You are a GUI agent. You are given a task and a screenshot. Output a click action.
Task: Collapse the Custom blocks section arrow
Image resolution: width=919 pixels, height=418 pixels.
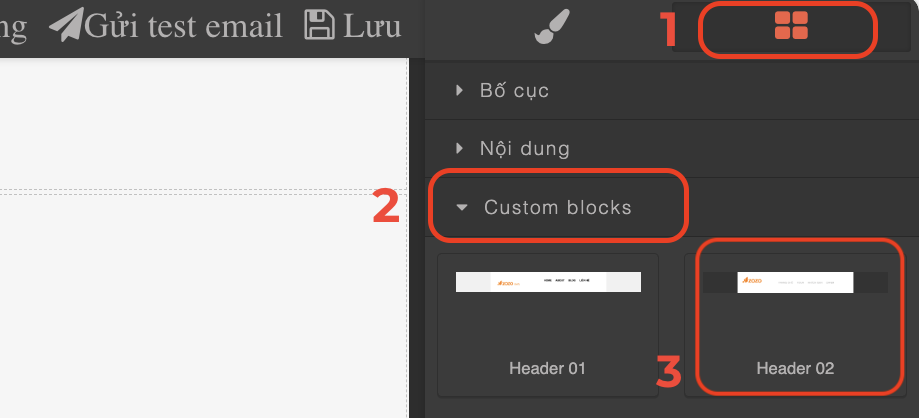[462, 207]
